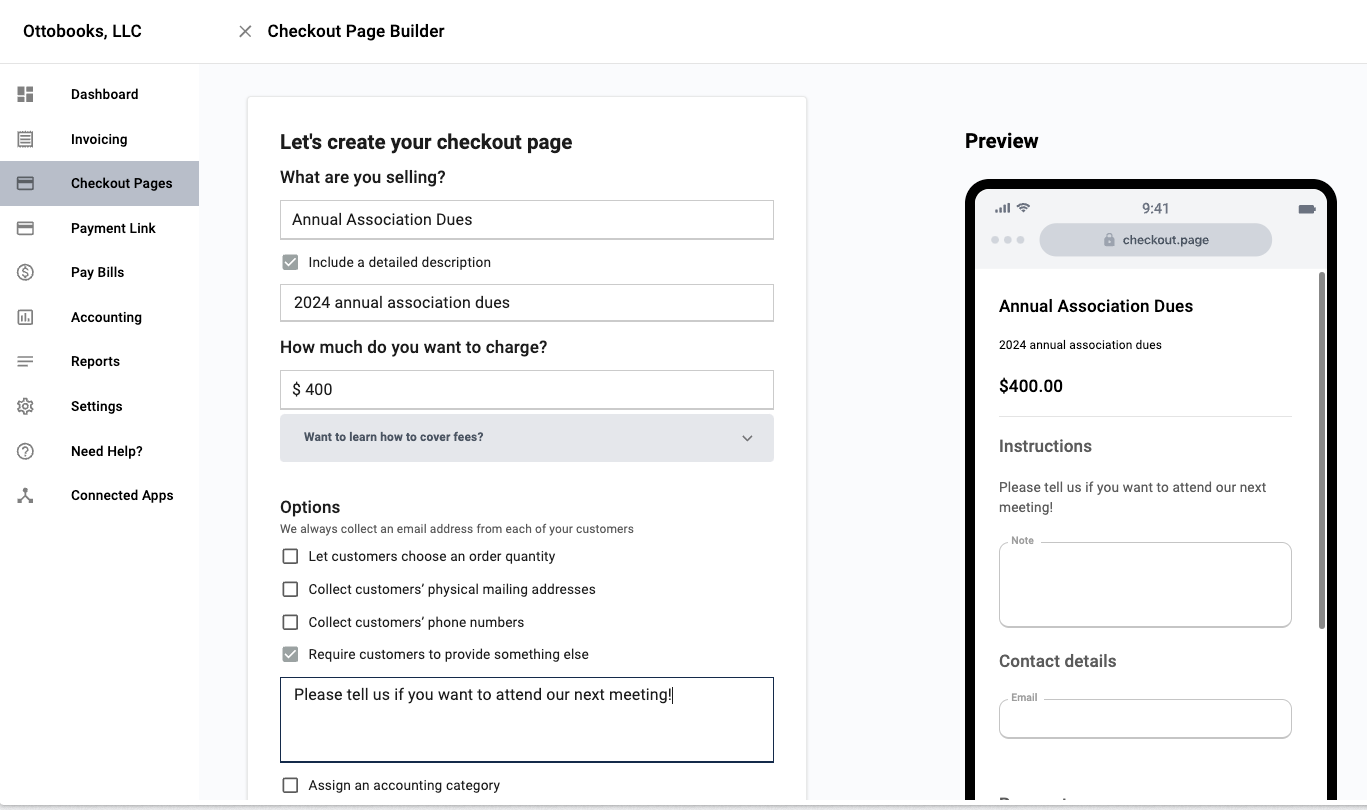1367x810 pixels.
Task: Enable Let customers choose an order quantity
Action: [290, 556]
